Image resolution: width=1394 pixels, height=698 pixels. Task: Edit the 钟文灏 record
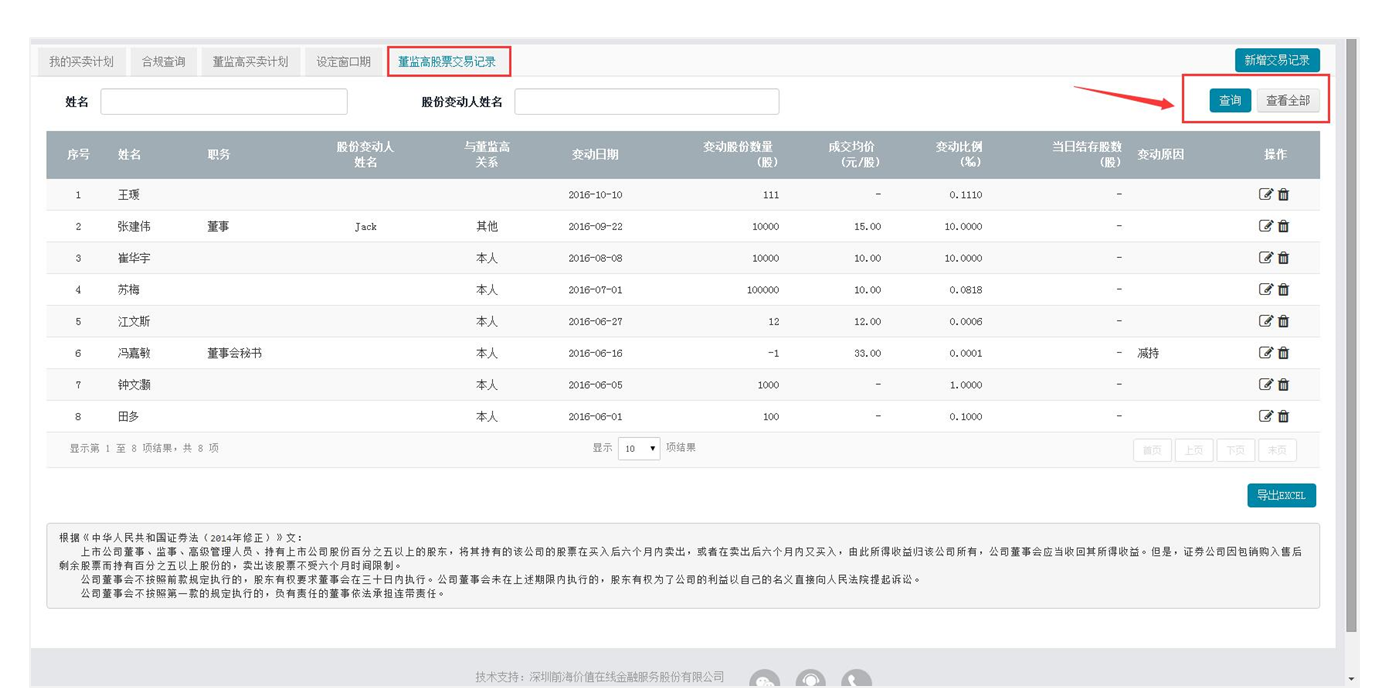1265,384
